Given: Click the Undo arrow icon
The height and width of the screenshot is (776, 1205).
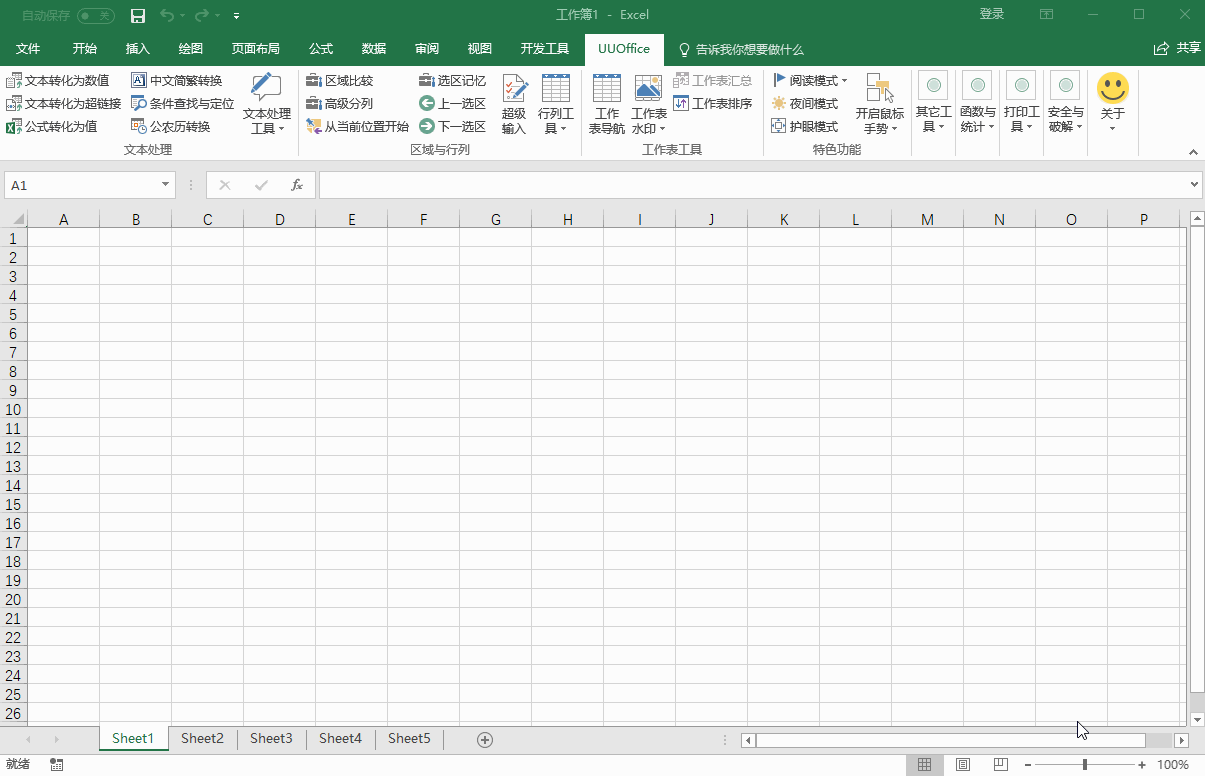Looking at the screenshot, I should click(167, 15).
